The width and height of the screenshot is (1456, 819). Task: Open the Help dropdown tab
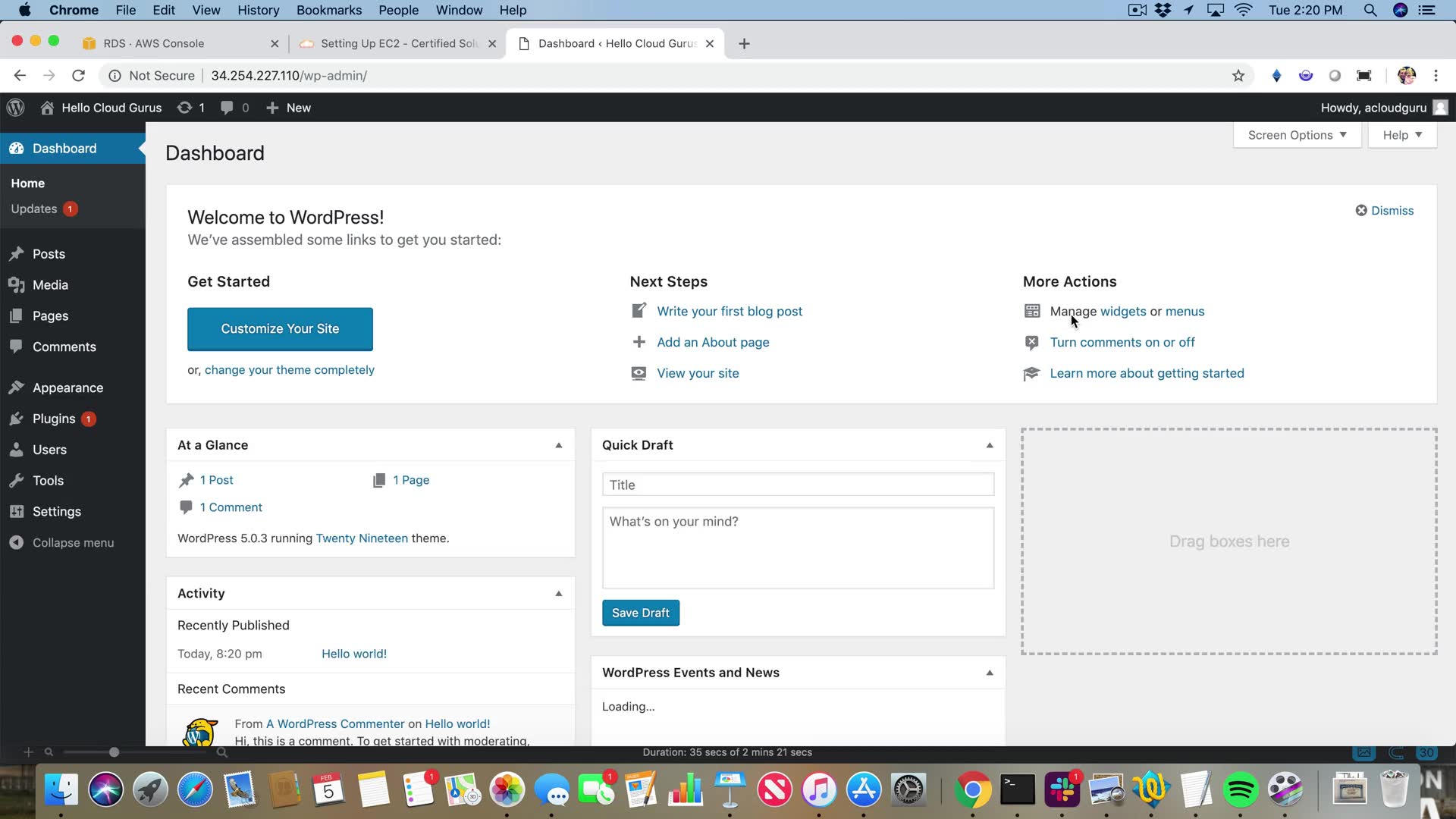1401,135
